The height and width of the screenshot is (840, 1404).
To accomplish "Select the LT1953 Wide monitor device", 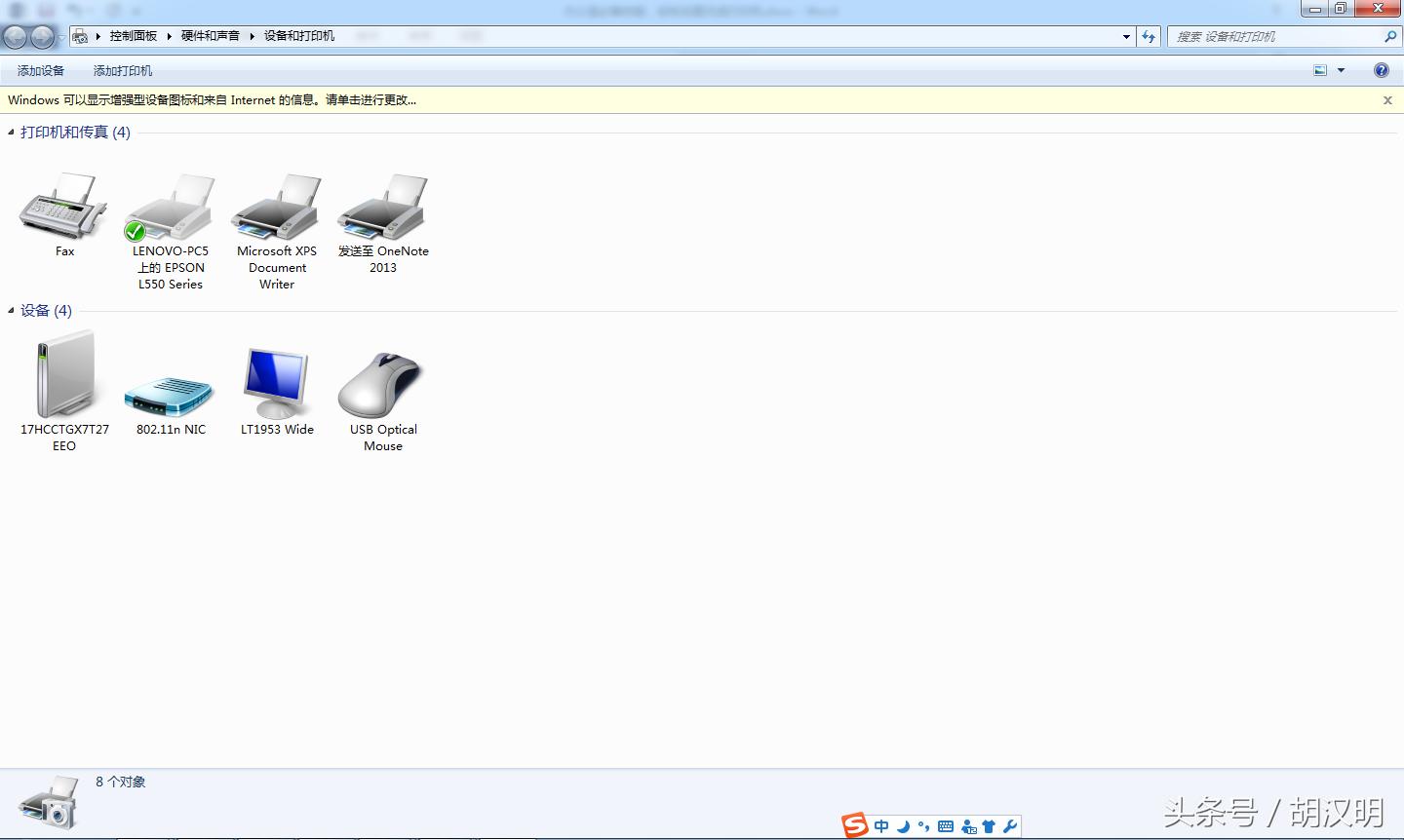I will (x=277, y=383).
